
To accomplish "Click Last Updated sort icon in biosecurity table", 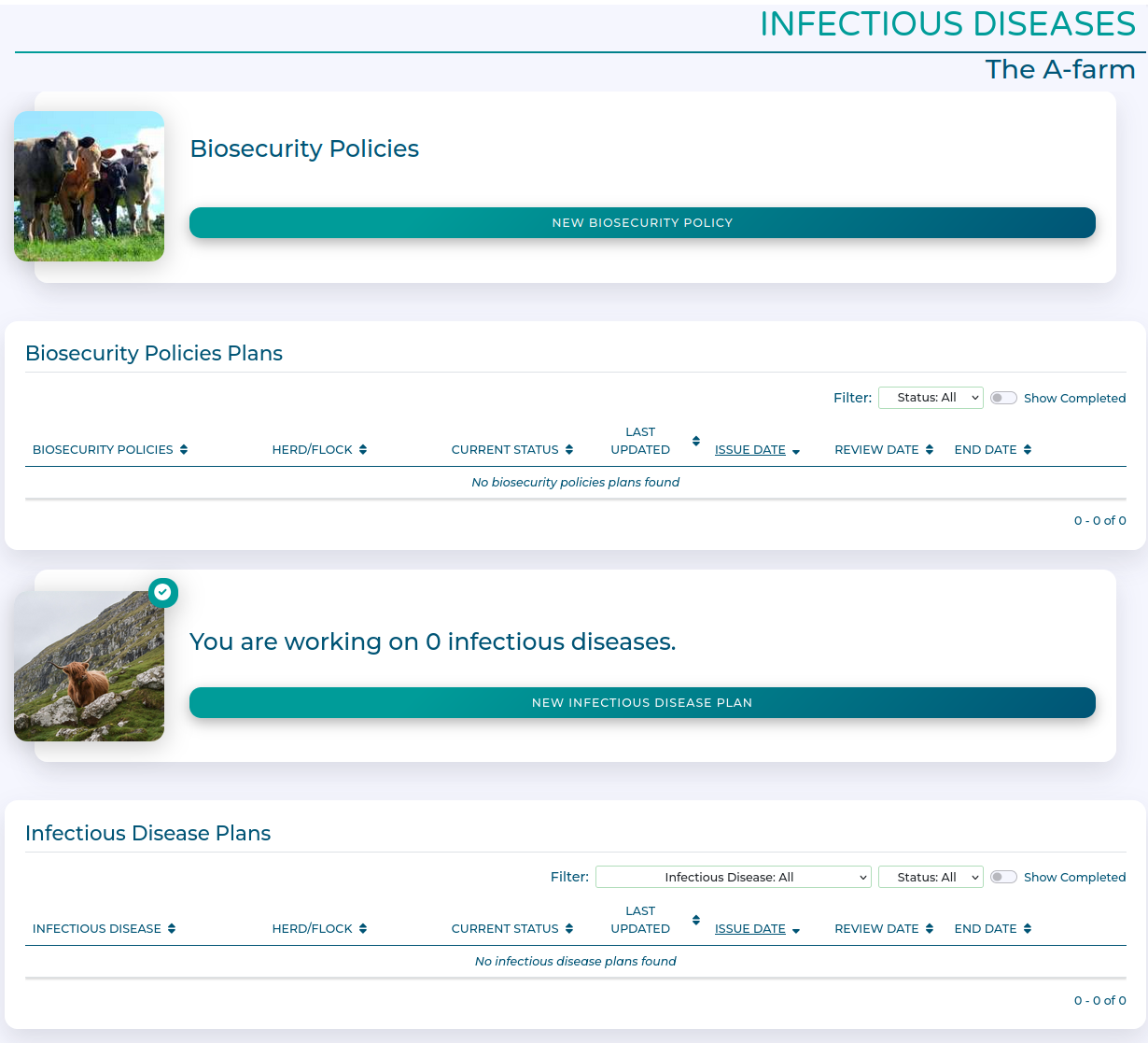I will (x=695, y=441).
